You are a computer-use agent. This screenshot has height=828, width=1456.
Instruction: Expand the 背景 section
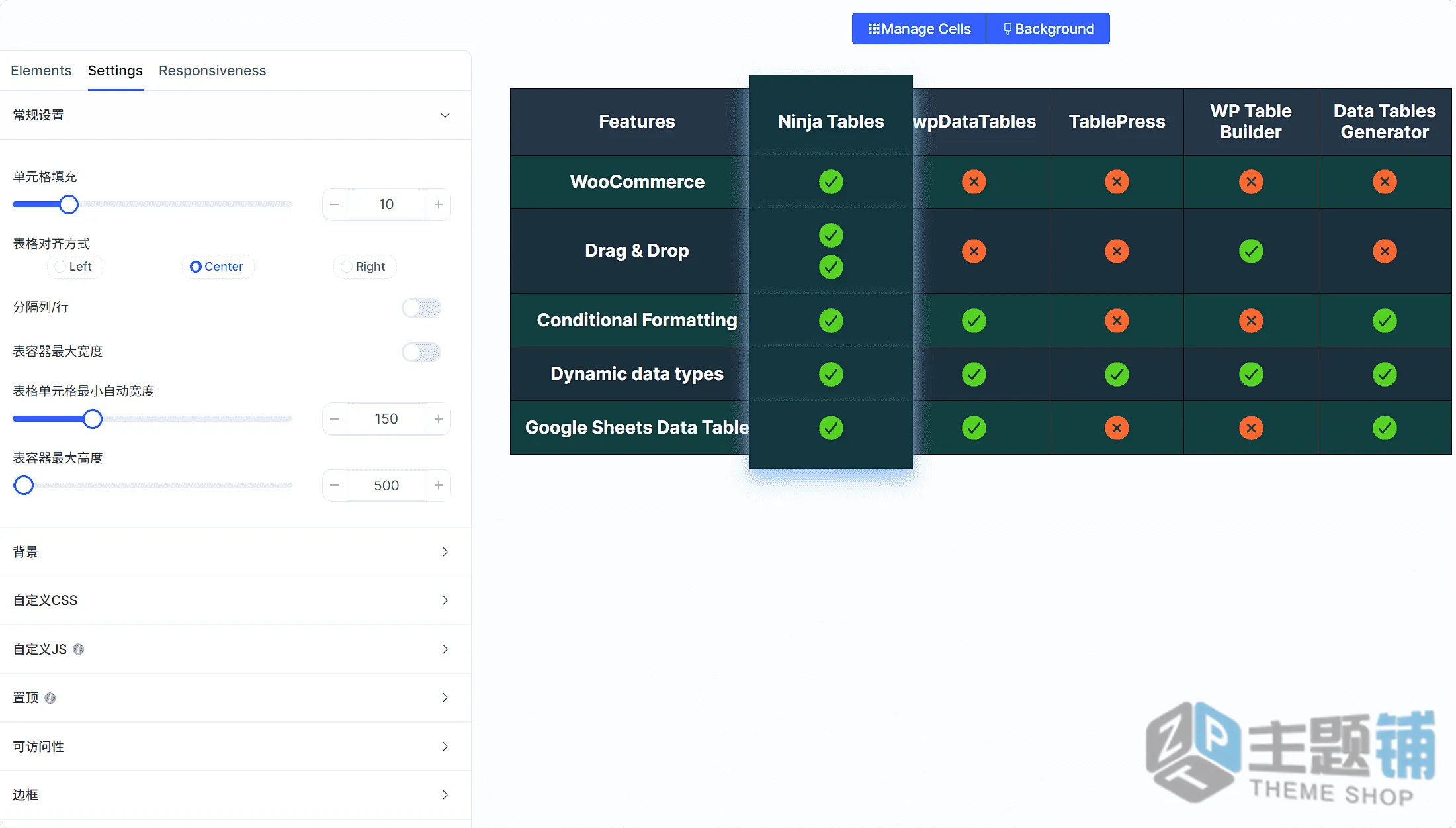pyautogui.click(x=236, y=552)
